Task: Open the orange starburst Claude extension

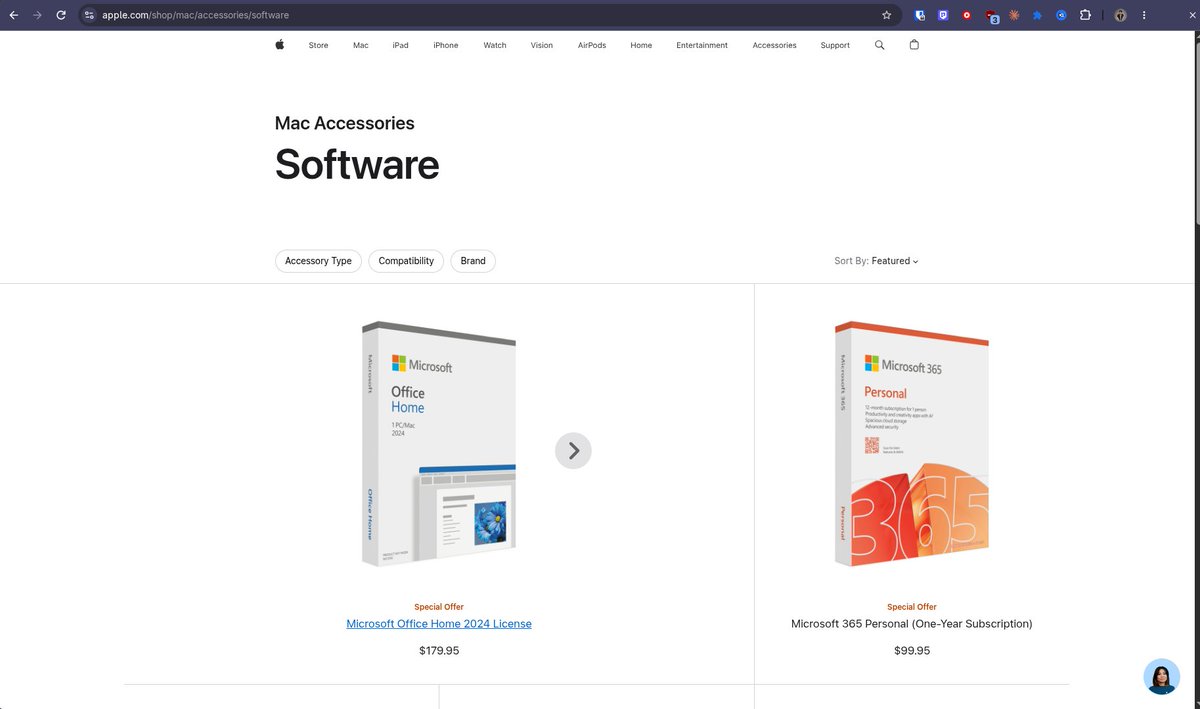Action: [1014, 15]
